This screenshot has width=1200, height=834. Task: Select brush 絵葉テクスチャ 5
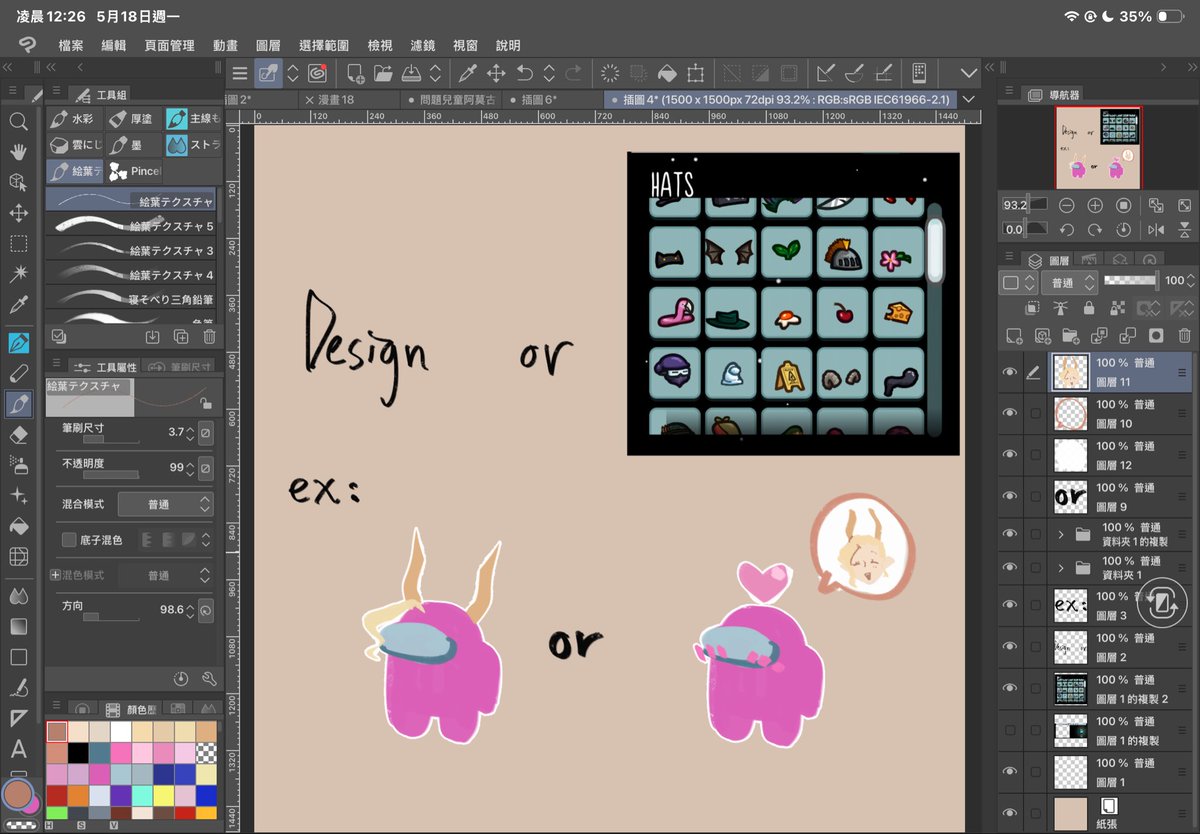coord(131,226)
